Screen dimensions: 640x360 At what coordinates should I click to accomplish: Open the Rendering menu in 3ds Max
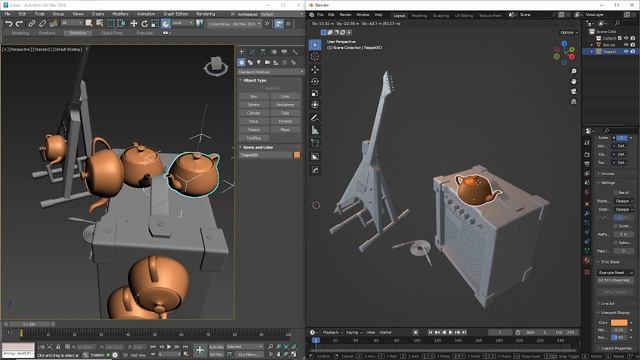(x=206, y=14)
